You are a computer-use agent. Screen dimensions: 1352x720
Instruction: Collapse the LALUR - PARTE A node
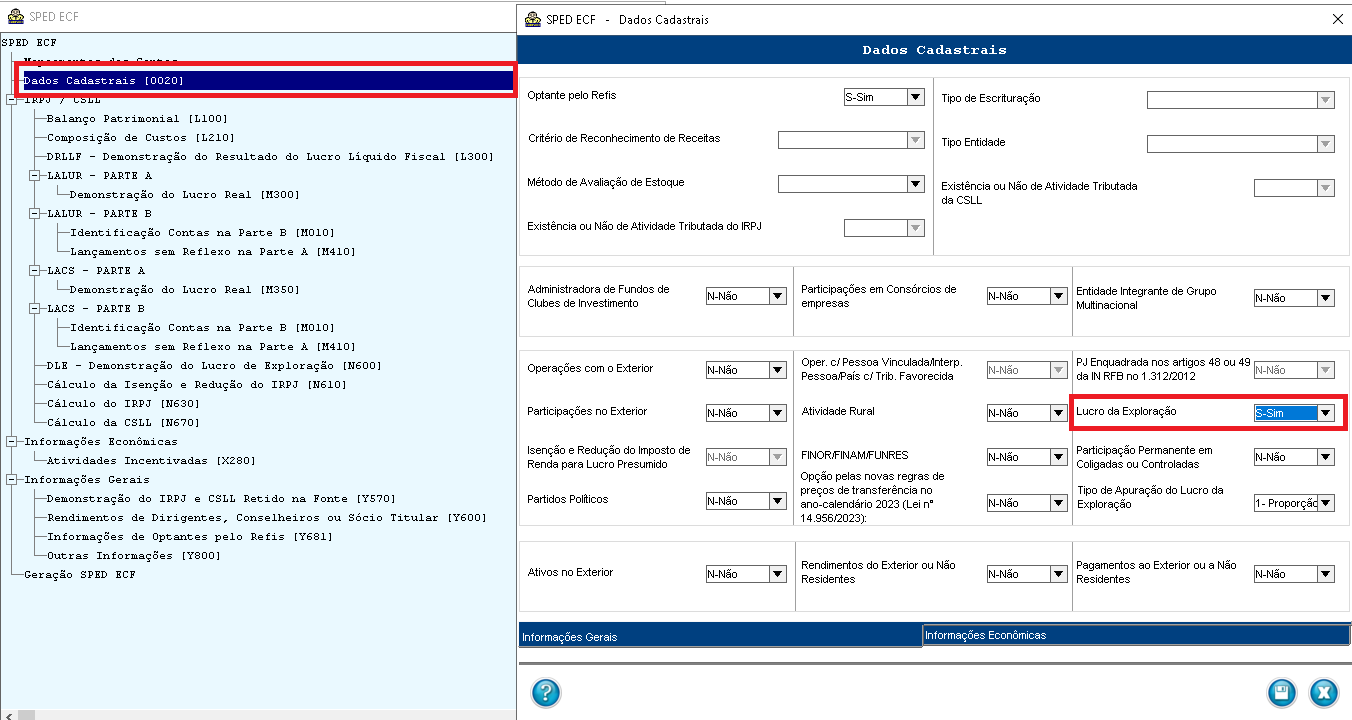(34, 175)
